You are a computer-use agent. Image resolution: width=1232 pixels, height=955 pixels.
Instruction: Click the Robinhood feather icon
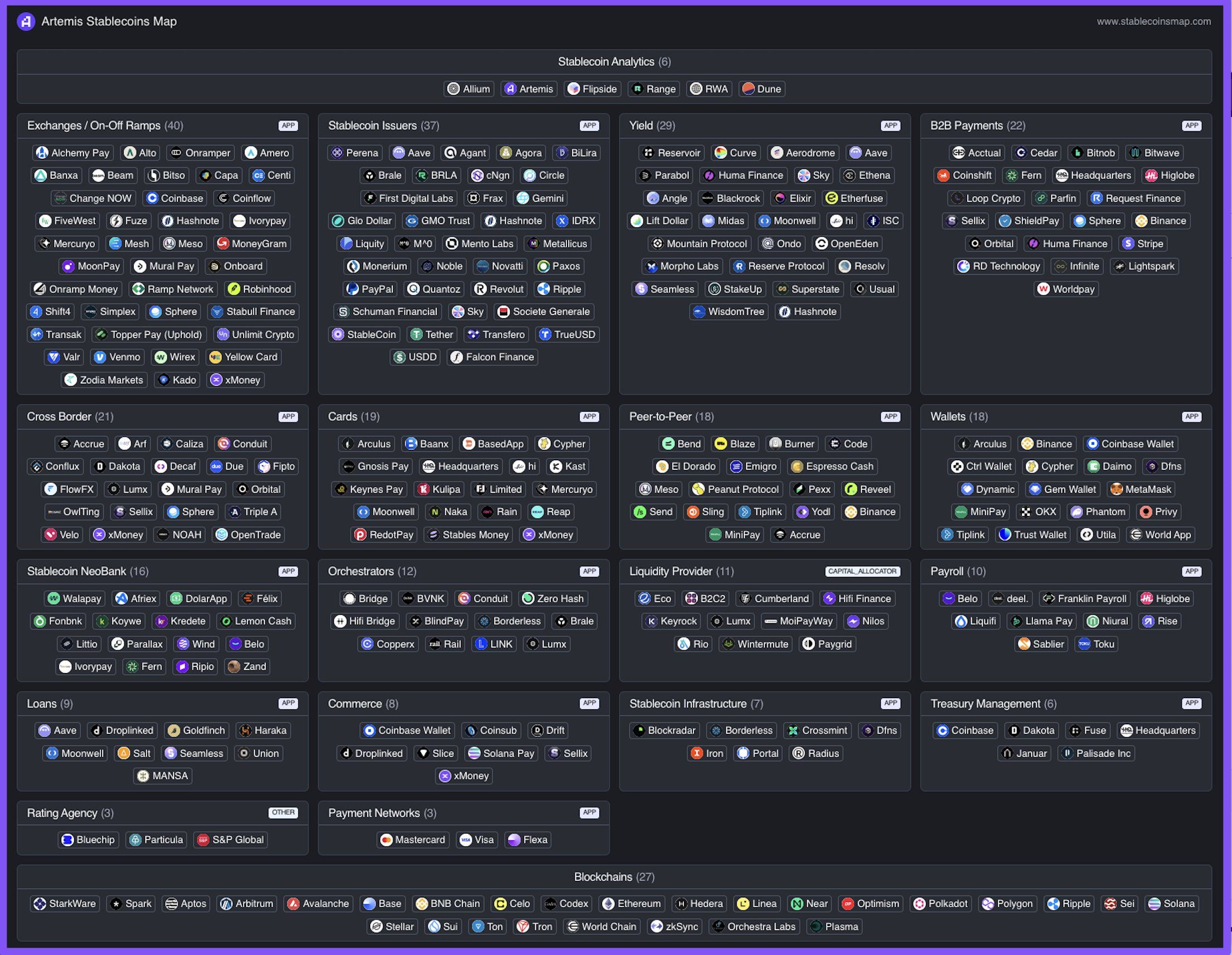click(234, 289)
